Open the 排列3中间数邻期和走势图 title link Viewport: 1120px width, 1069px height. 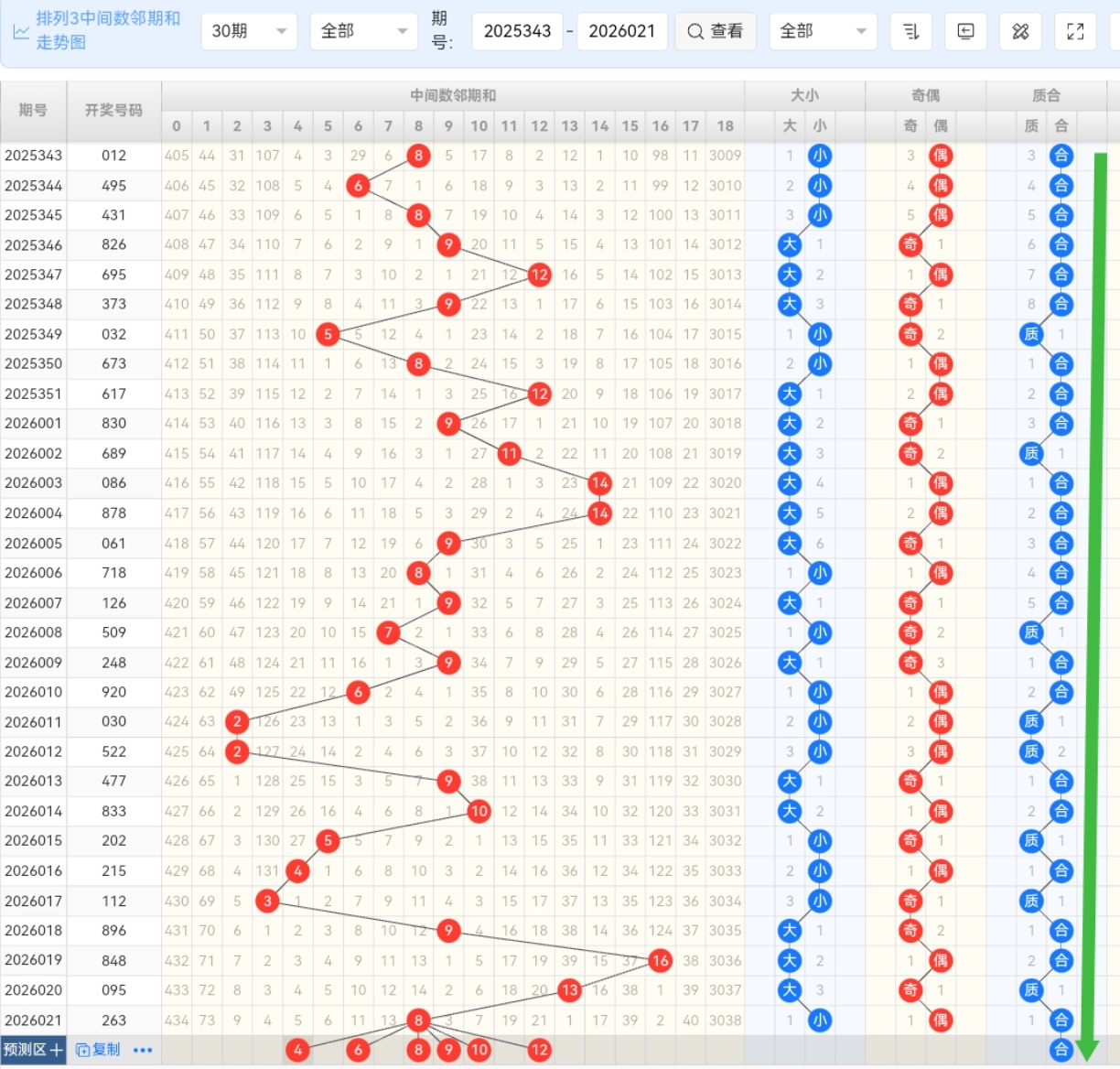(107, 30)
